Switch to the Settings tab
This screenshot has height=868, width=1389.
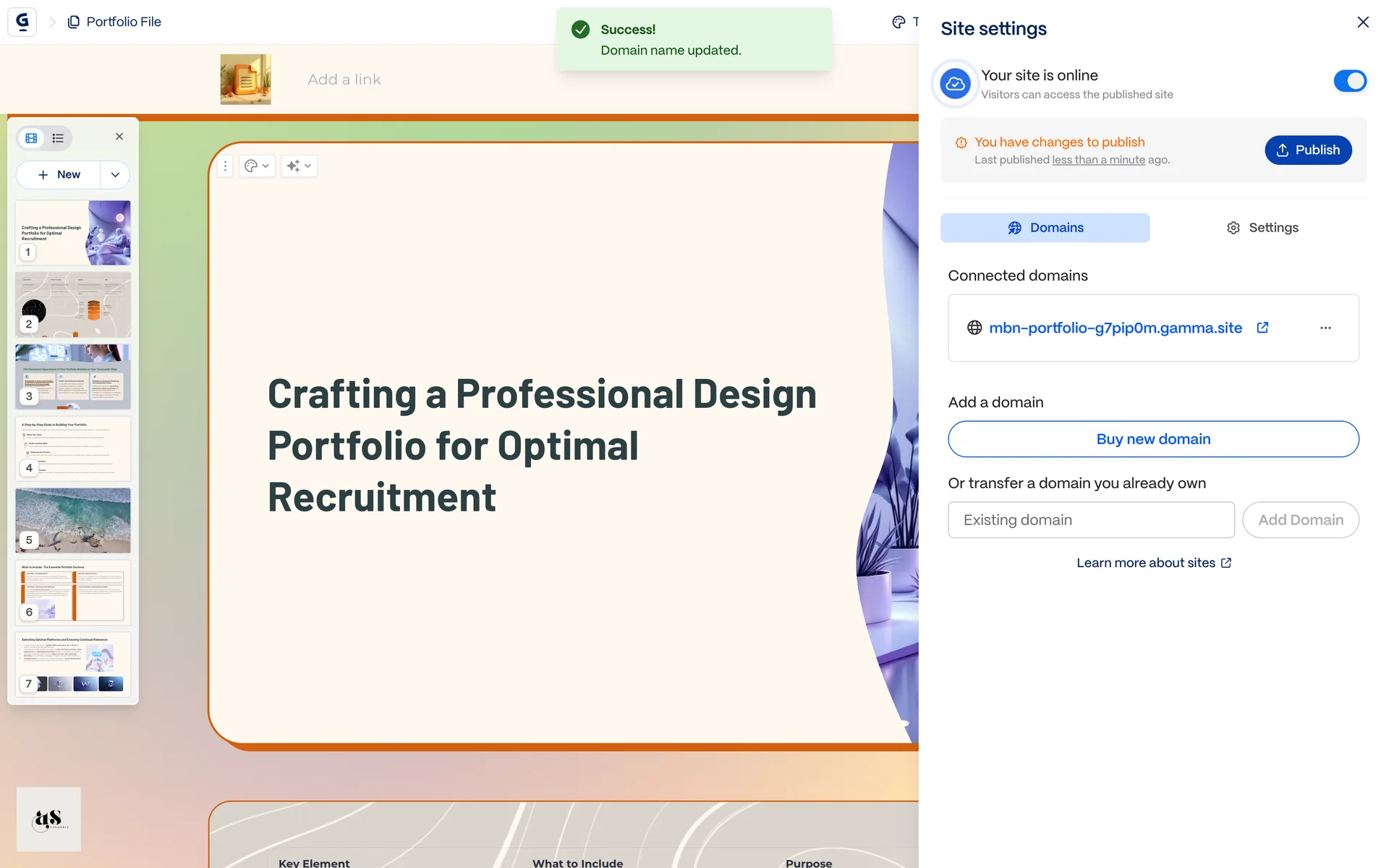point(1262,228)
